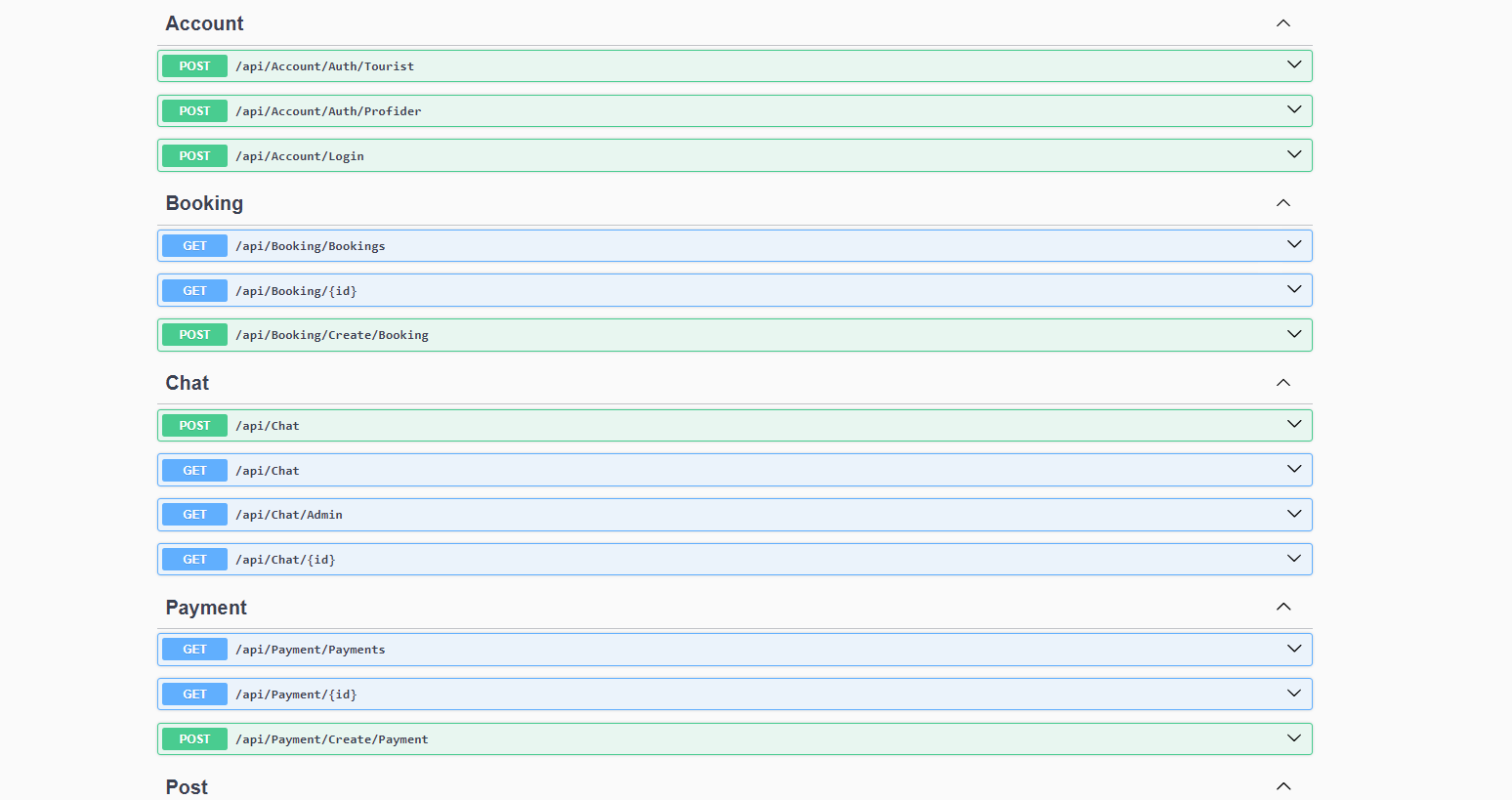This screenshot has width=1512, height=800.
Task: Open the /api/Payment/Create/Payment path text
Action: click(x=332, y=739)
